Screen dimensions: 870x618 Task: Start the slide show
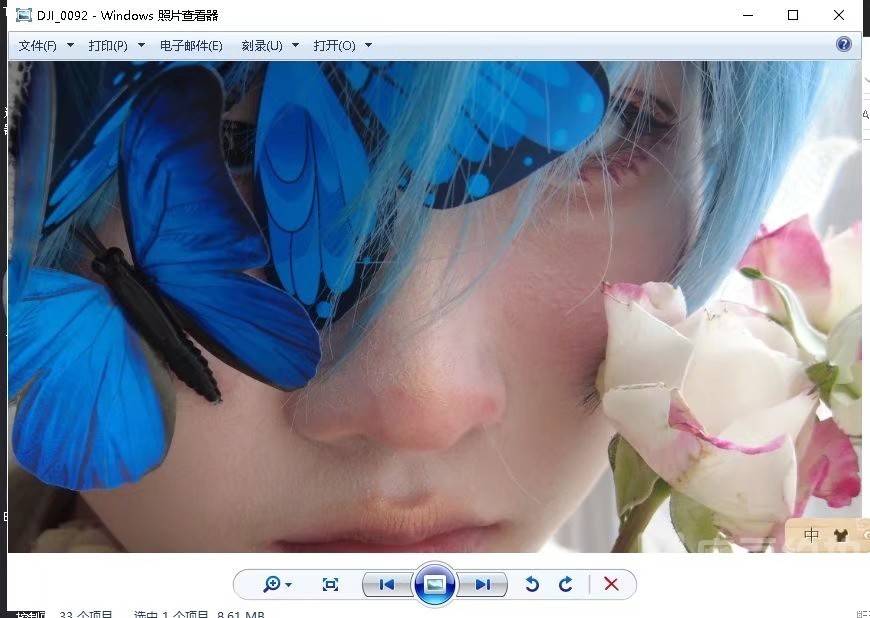(435, 584)
